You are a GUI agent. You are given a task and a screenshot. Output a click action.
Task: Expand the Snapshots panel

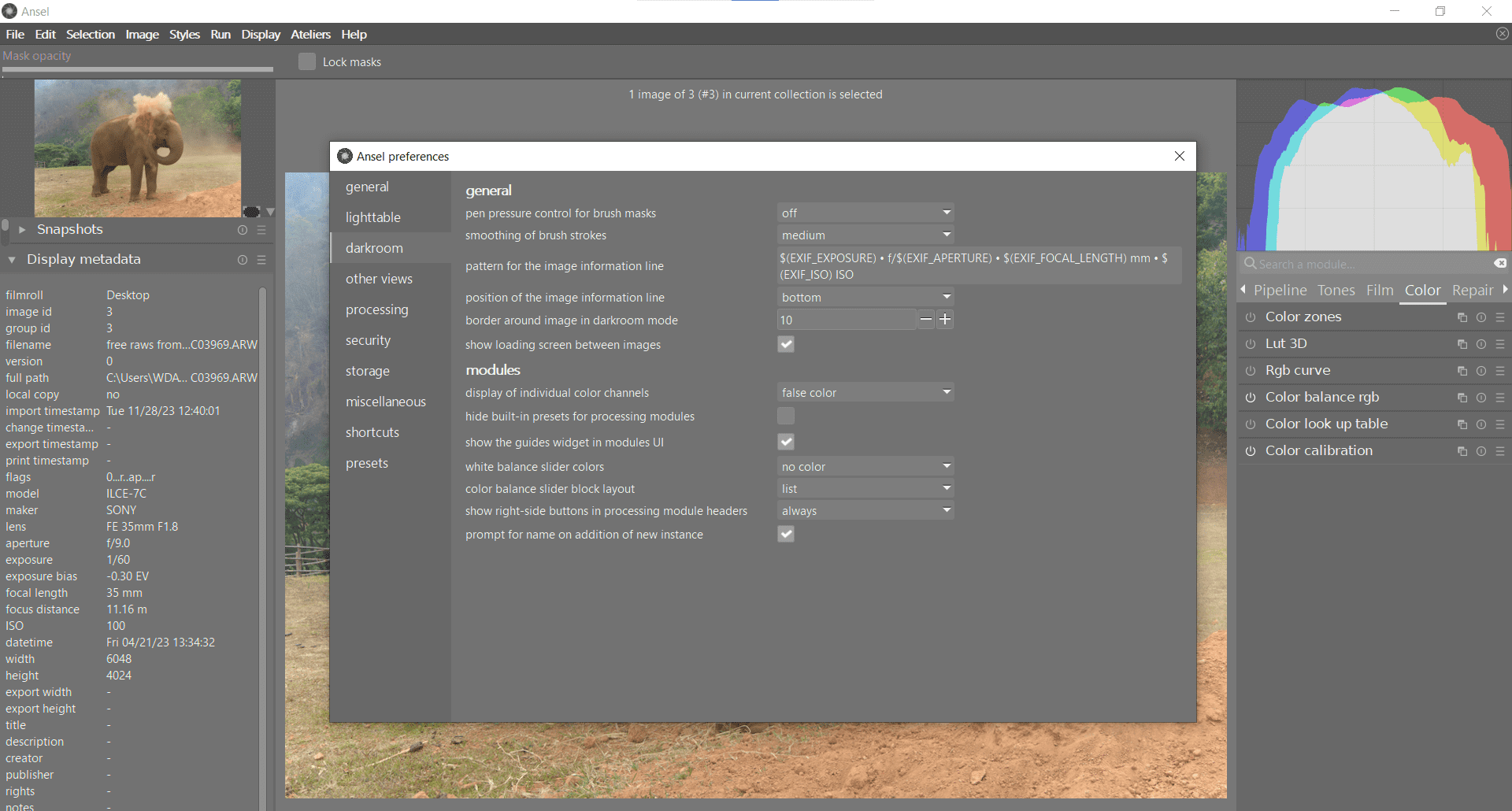click(x=22, y=230)
